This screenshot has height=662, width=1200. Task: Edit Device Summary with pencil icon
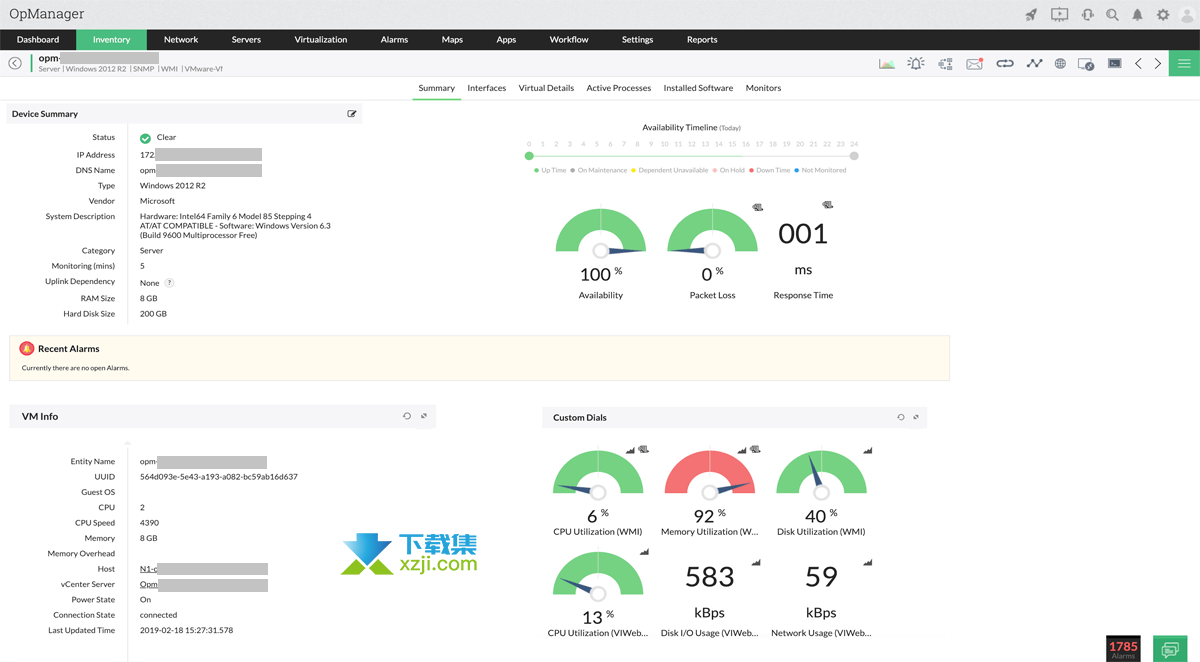[352, 114]
